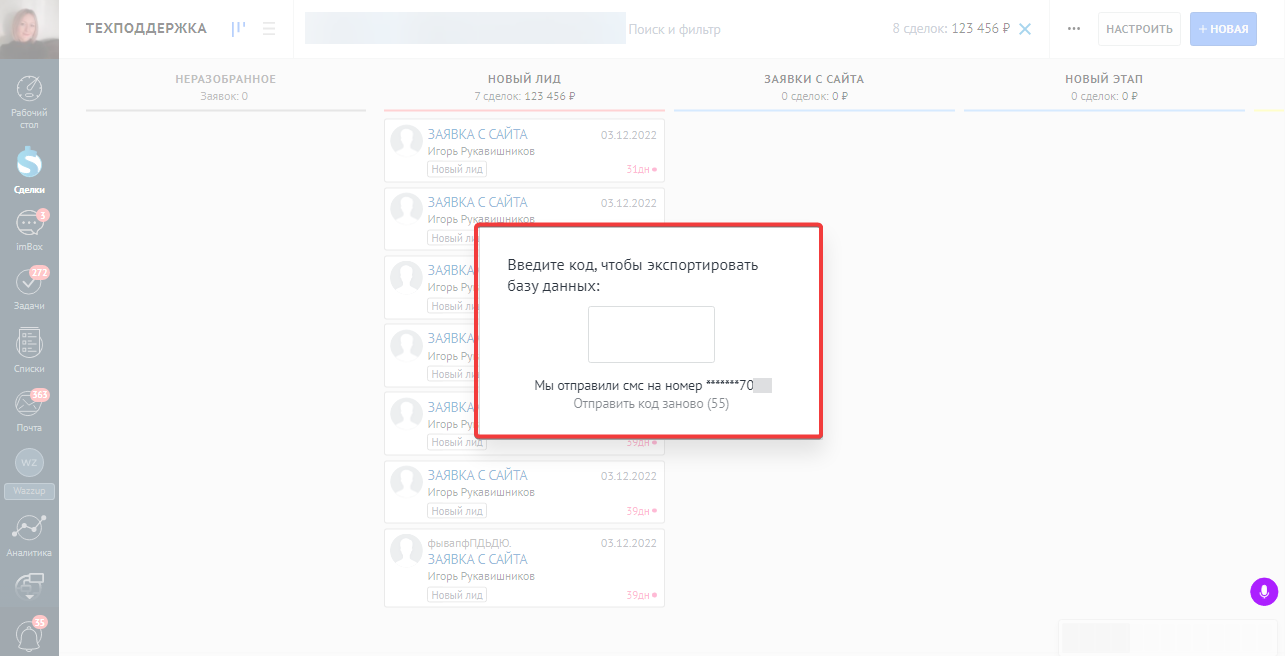The image size is (1285, 656).
Task: Select the НОВЫЙ ЛИД column header
Action: click(x=524, y=79)
